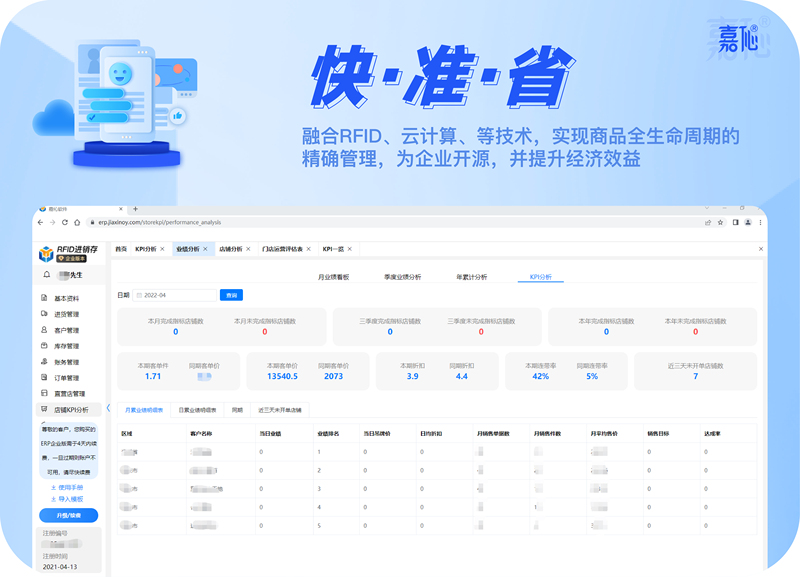Select the underlined KPI分析 sub-tab

541,277
